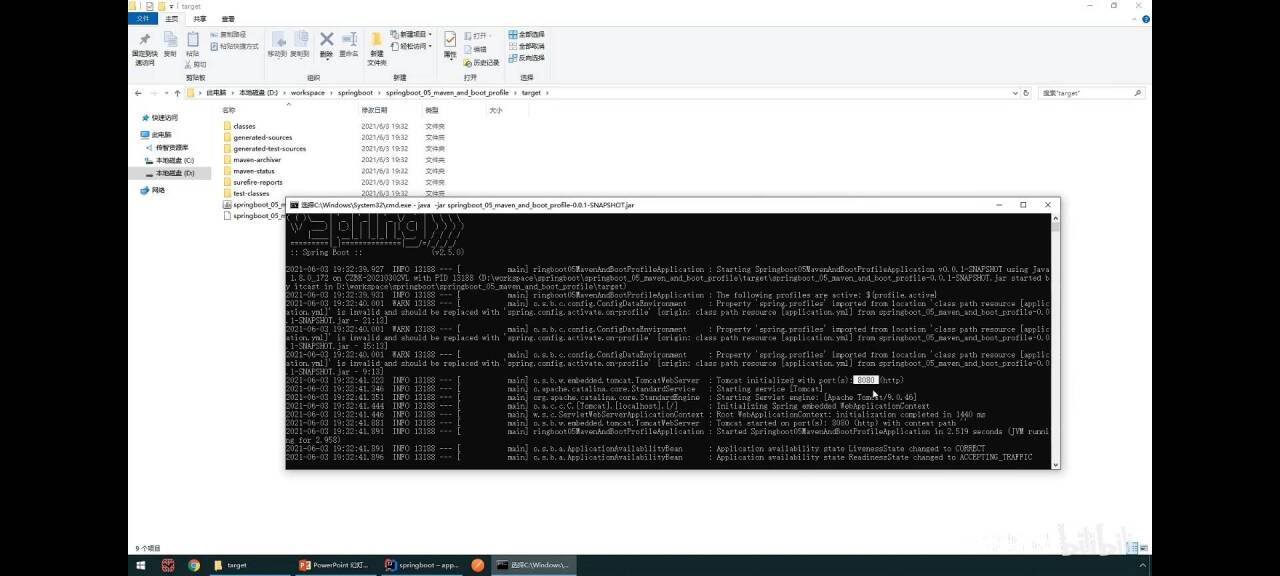
Task: Click Copy path (复制路径) in ribbon
Action: tap(228, 35)
